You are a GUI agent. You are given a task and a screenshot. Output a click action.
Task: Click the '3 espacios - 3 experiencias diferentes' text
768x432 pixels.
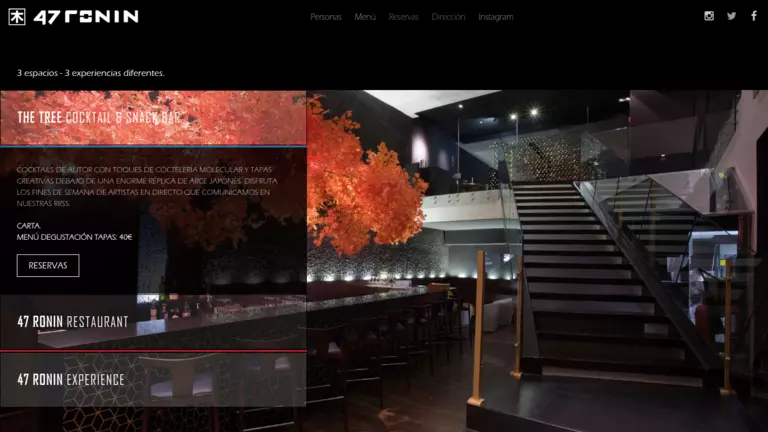pyautogui.click(x=91, y=73)
